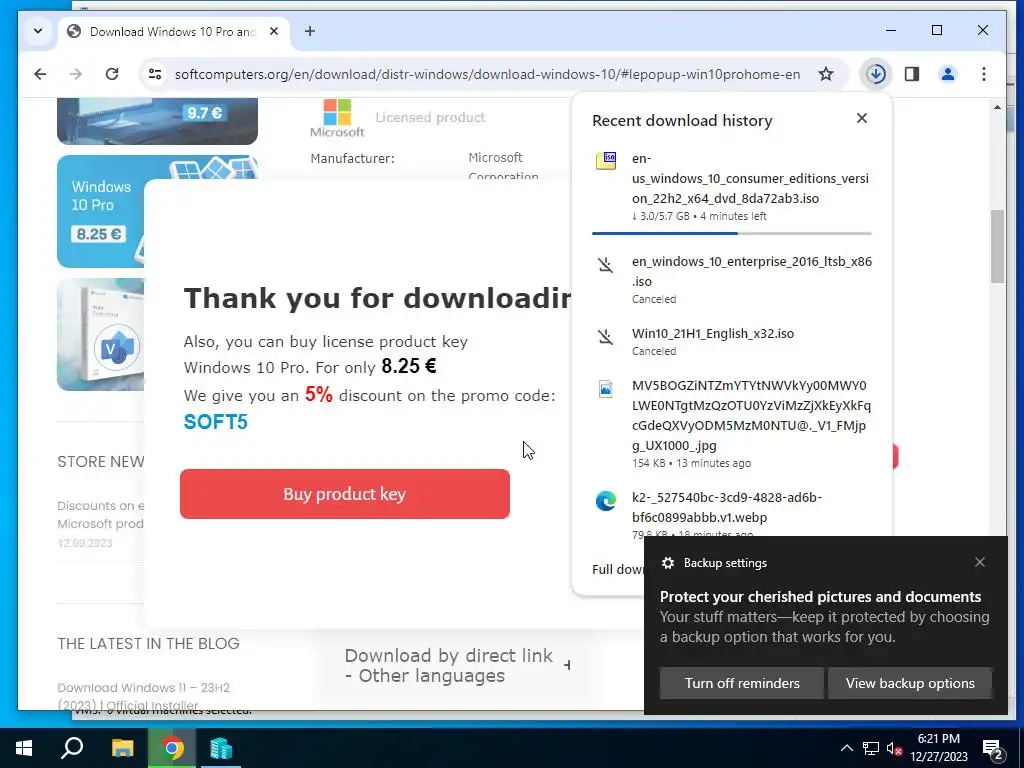Select the Win10_21H1_English_x32.iso entry
The width and height of the screenshot is (1024, 768).
(x=731, y=342)
